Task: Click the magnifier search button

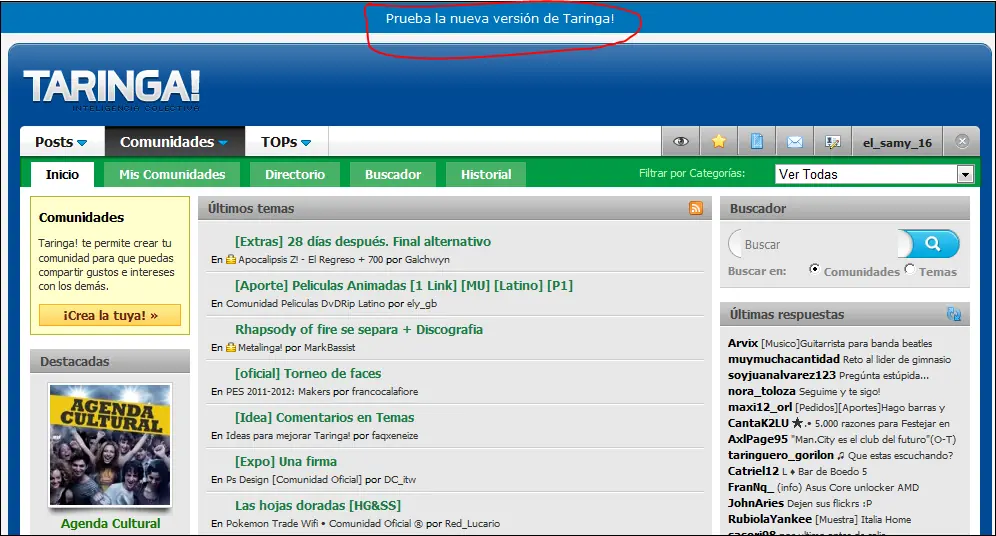Action: tap(932, 244)
